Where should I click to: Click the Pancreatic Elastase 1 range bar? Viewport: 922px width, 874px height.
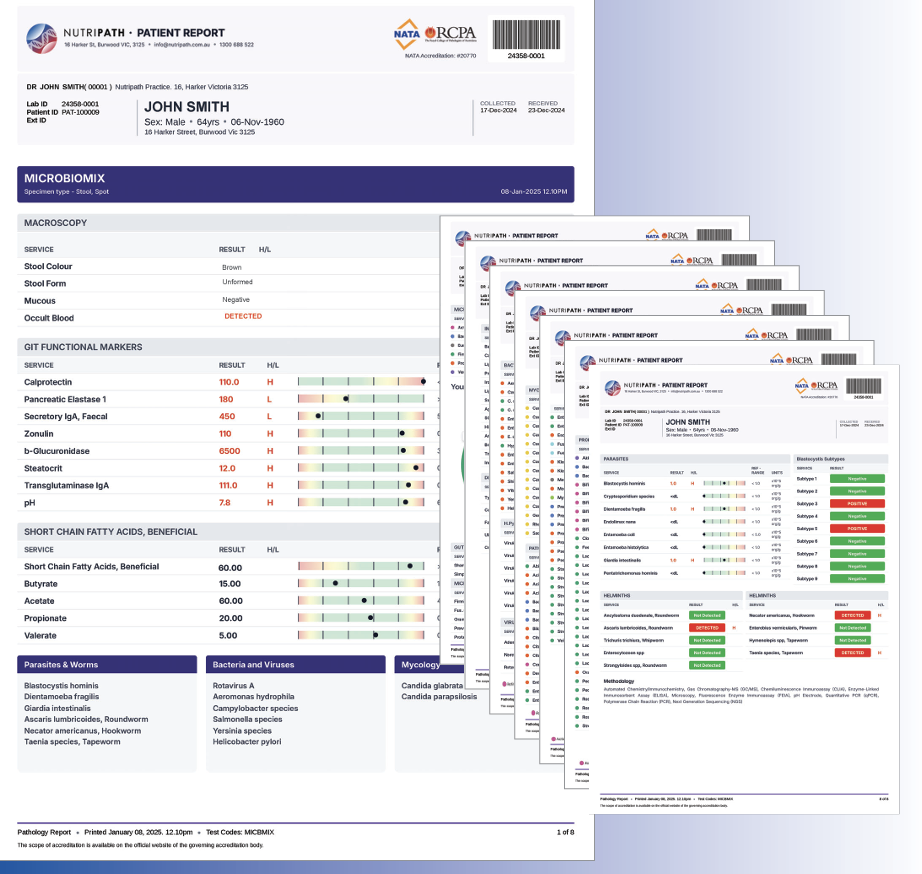(x=361, y=399)
